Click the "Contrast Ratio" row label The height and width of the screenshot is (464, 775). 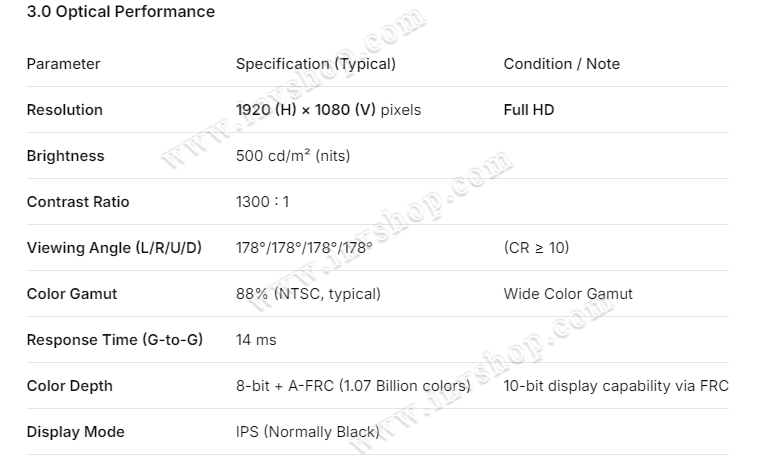tap(77, 202)
